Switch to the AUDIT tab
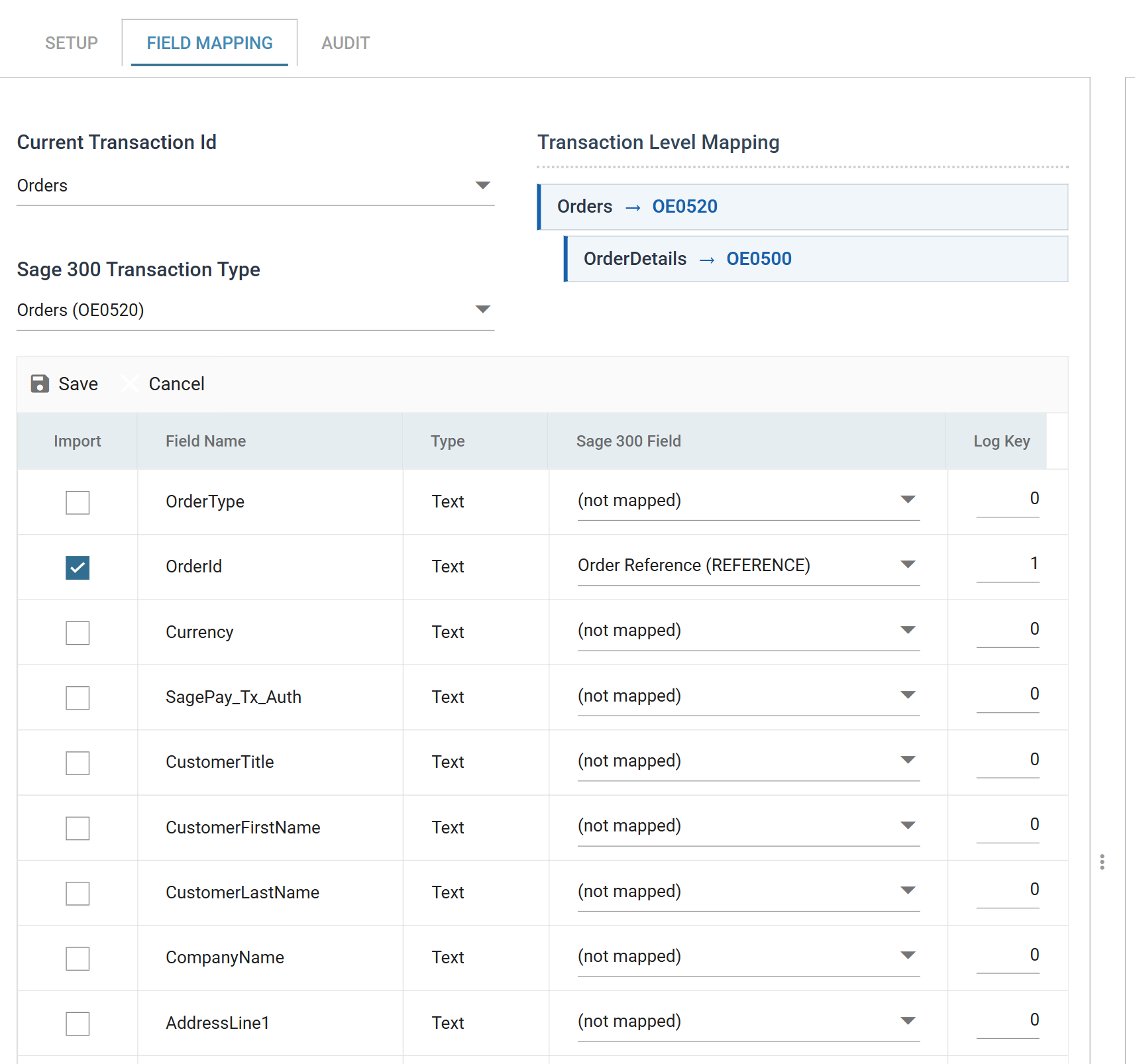 [346, 43]
